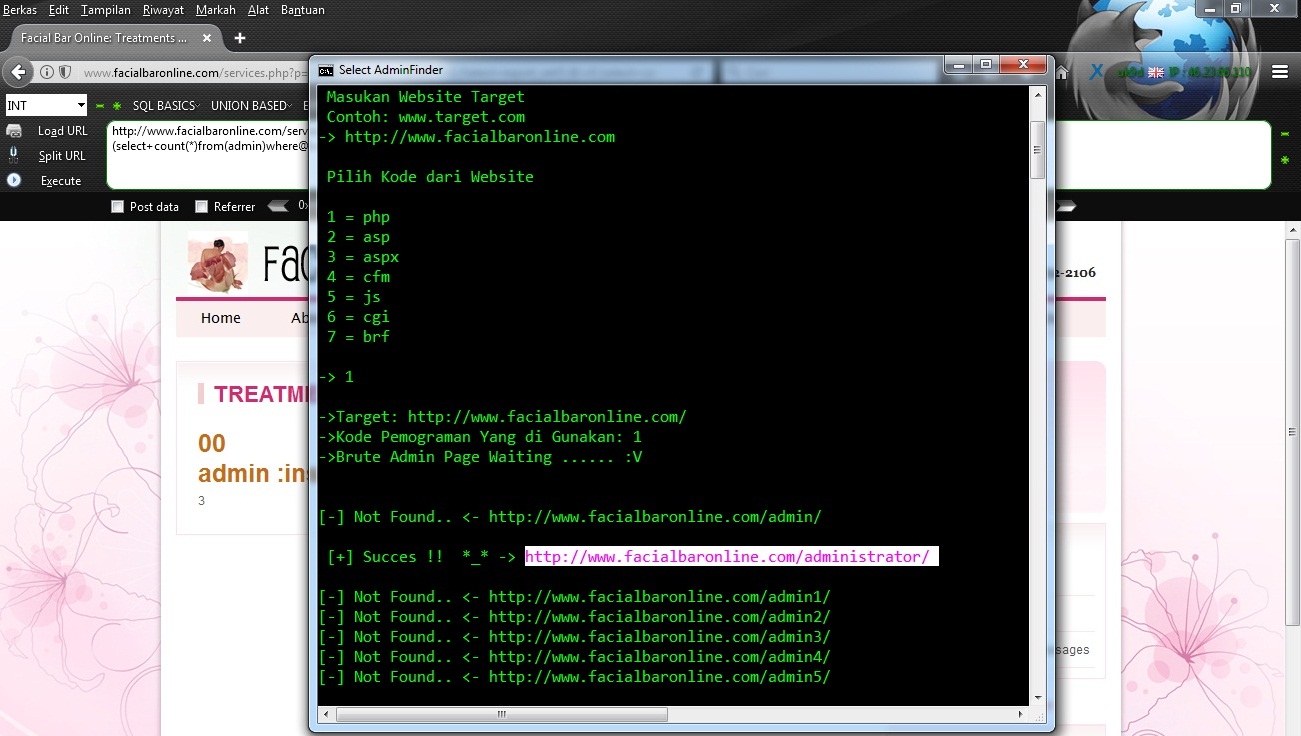Click green minus icon next to INT
1301x736 pixels.
tap(100, 106)
